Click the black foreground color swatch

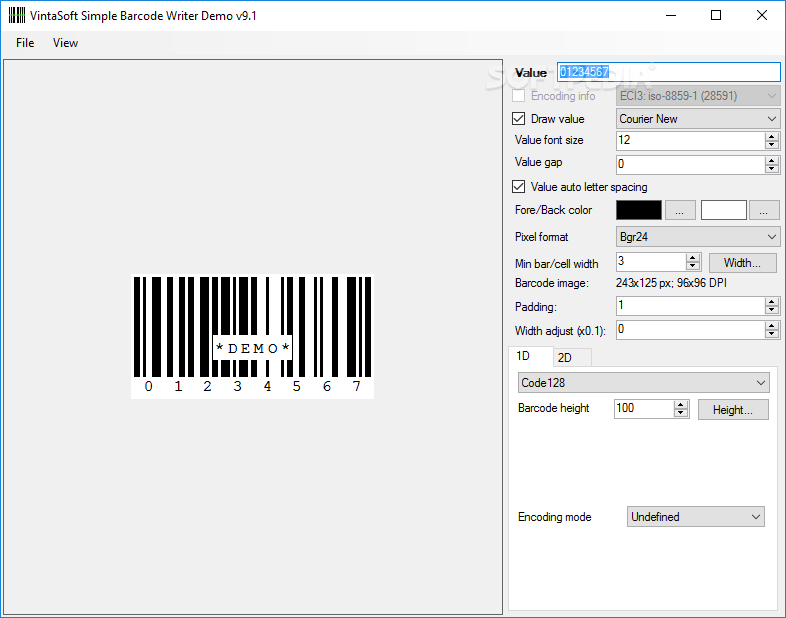click(639, 210)
